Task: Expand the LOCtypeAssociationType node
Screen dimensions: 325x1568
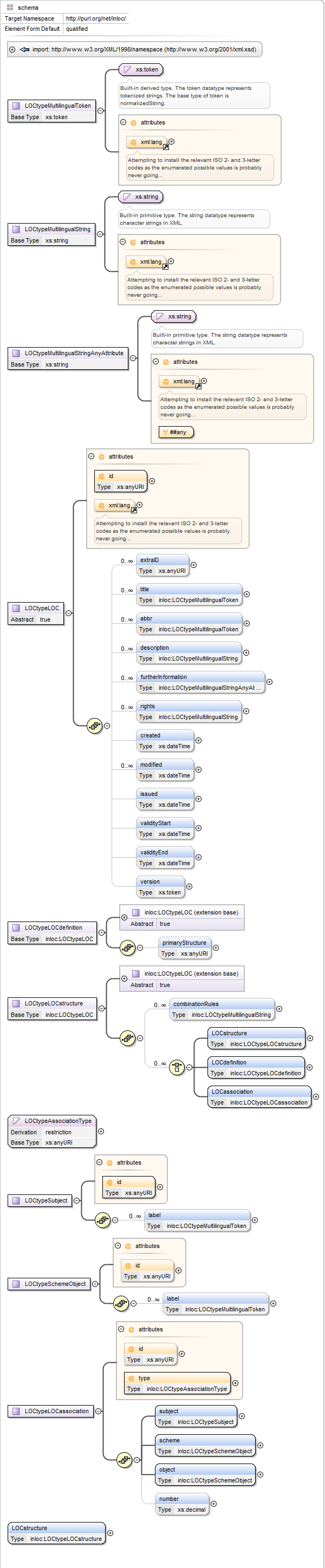Action: coord(101,1132)
